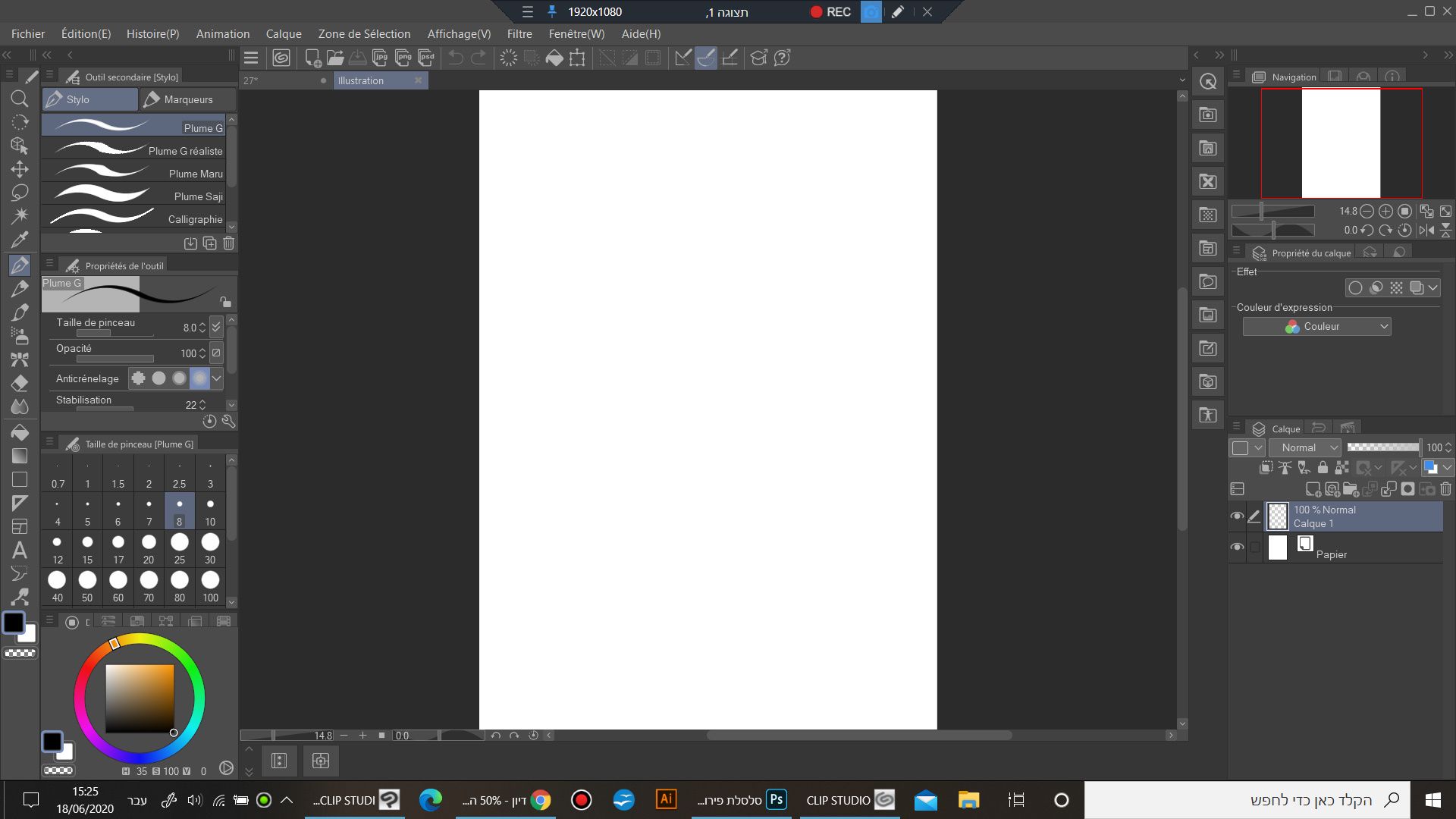1456x819 pixels.
Task: Open the Filtre menu
Action: 519,34
